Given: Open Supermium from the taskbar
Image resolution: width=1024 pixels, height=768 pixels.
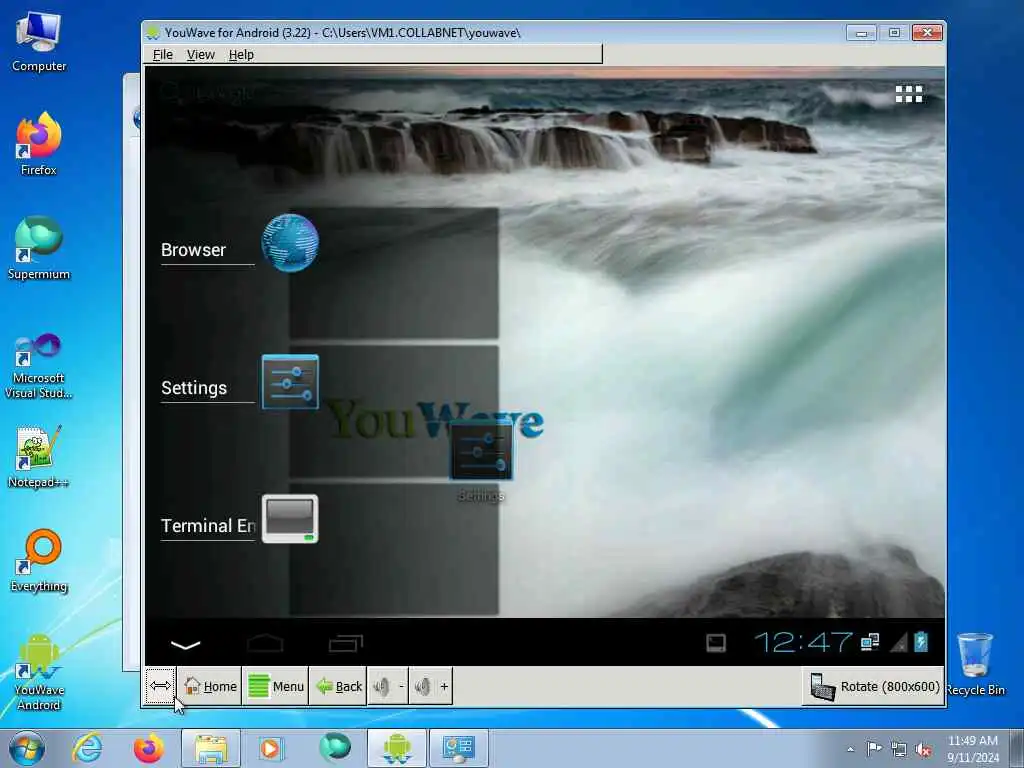Looking at the screenshot, I should pyautogui.click(x=335, y=748).
